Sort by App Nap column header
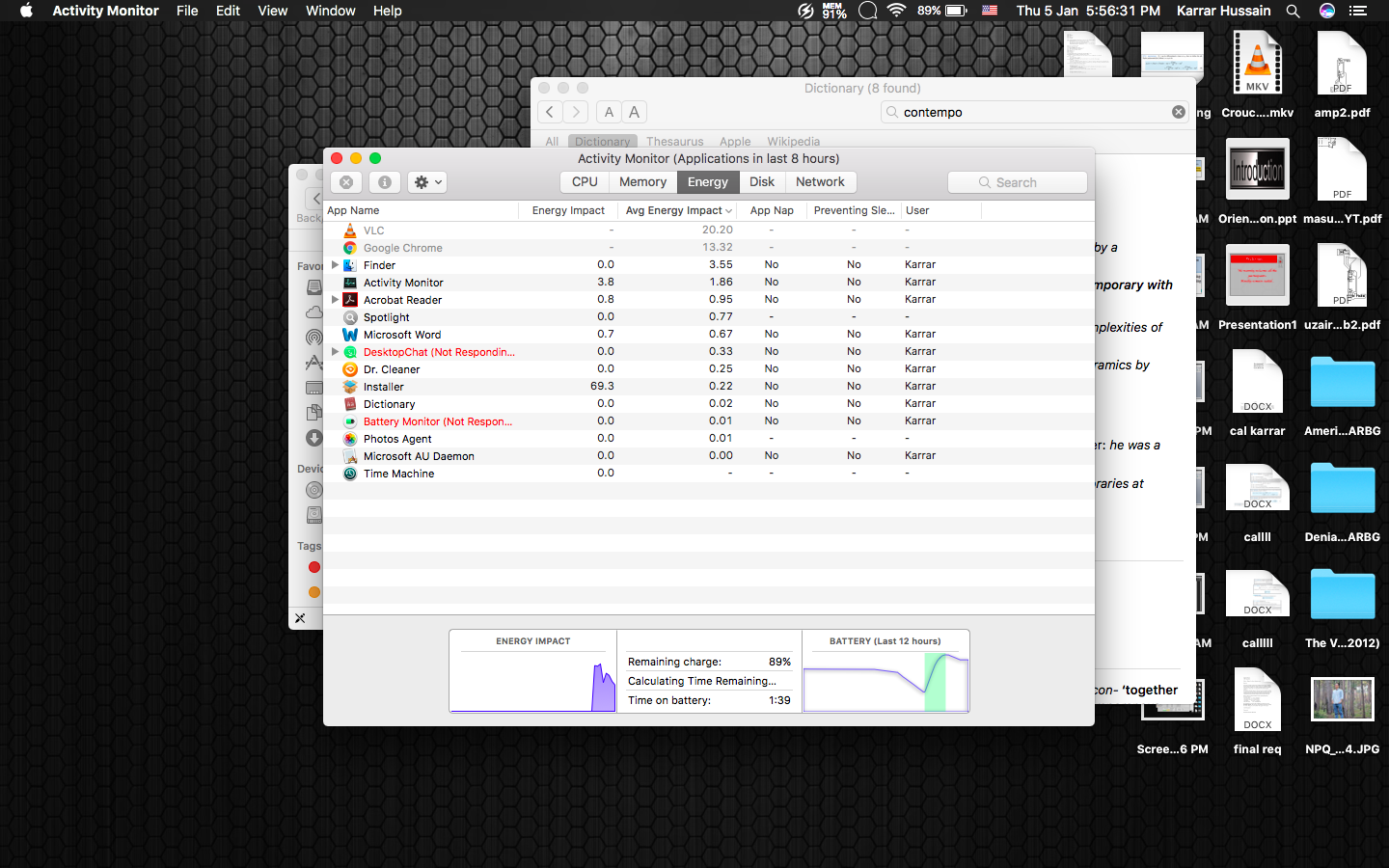This screenshot has width=1389, height=868. click(772, 210)
